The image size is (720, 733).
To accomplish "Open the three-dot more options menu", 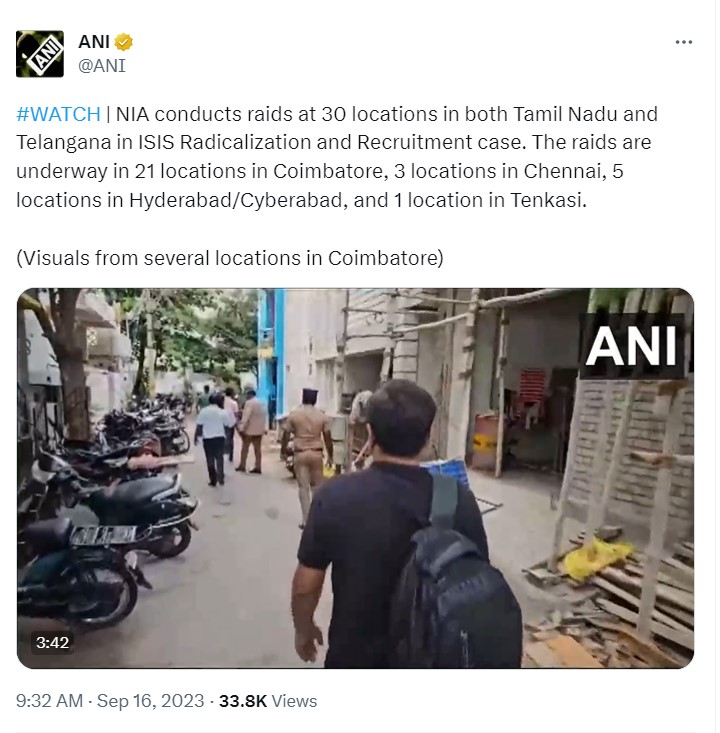I will [x=684, y=42].
